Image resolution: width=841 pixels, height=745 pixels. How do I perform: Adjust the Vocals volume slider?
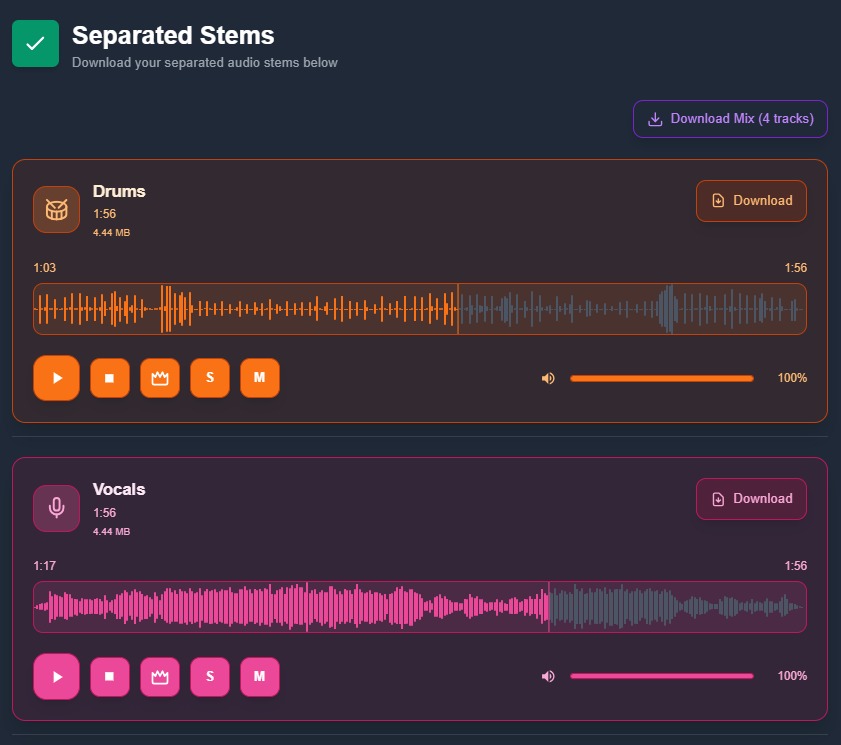pyautogui.click(x=660, y=676)
